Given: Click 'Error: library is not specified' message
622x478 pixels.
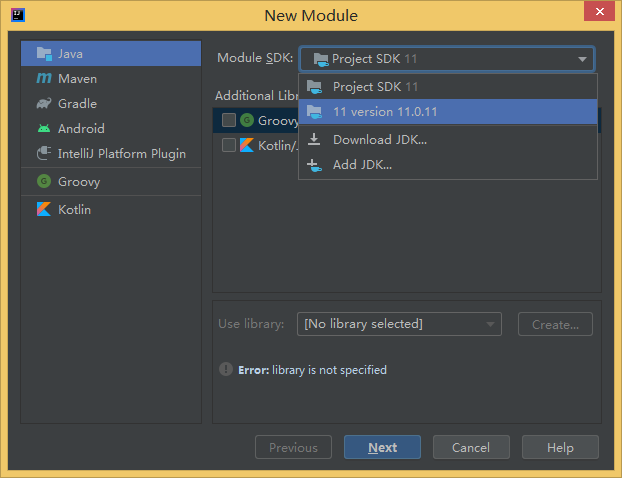Looking at the screenshot, I should (312, 370).
